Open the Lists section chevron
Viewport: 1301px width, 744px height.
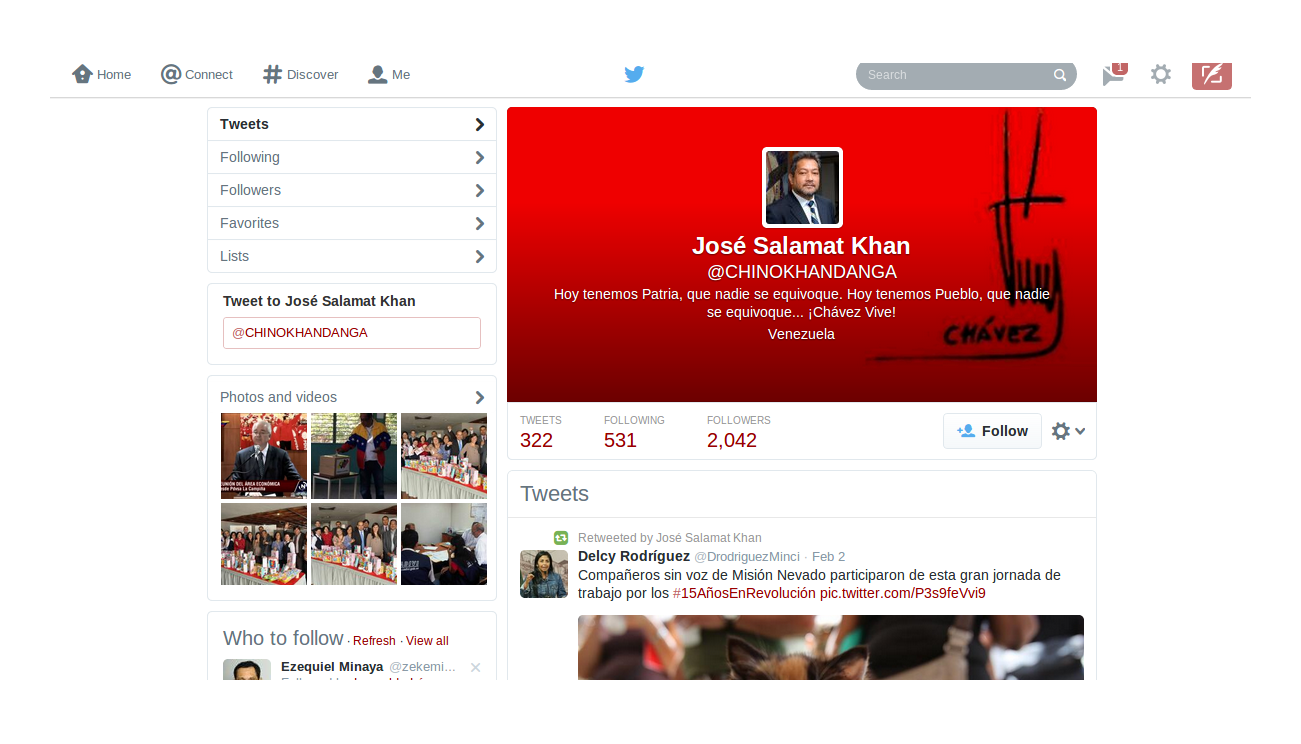(480, 256)
